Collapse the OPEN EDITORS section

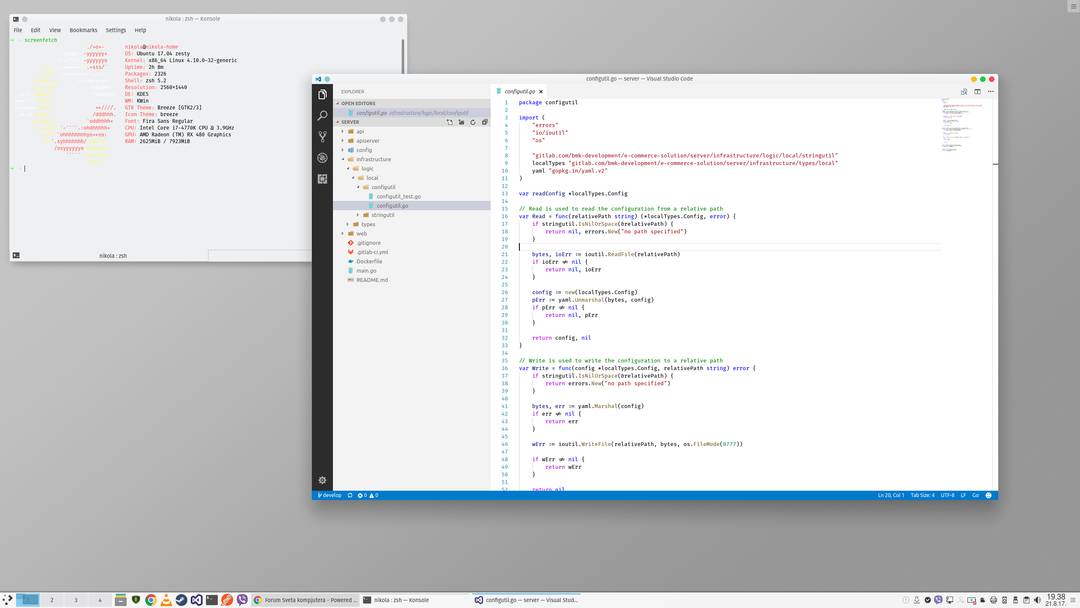click(x=360, y=103)
